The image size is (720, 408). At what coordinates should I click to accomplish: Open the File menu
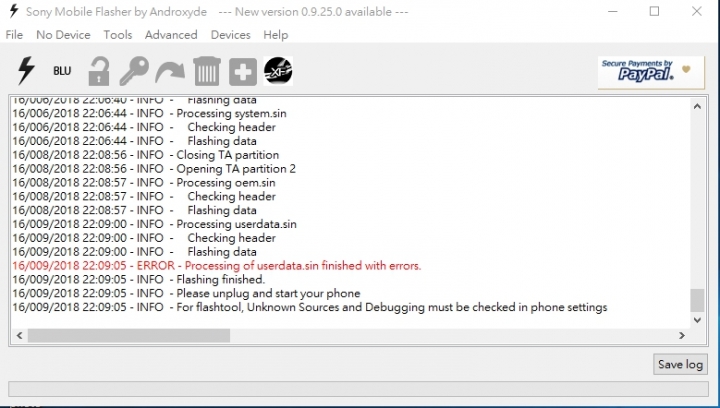point(14,35)
